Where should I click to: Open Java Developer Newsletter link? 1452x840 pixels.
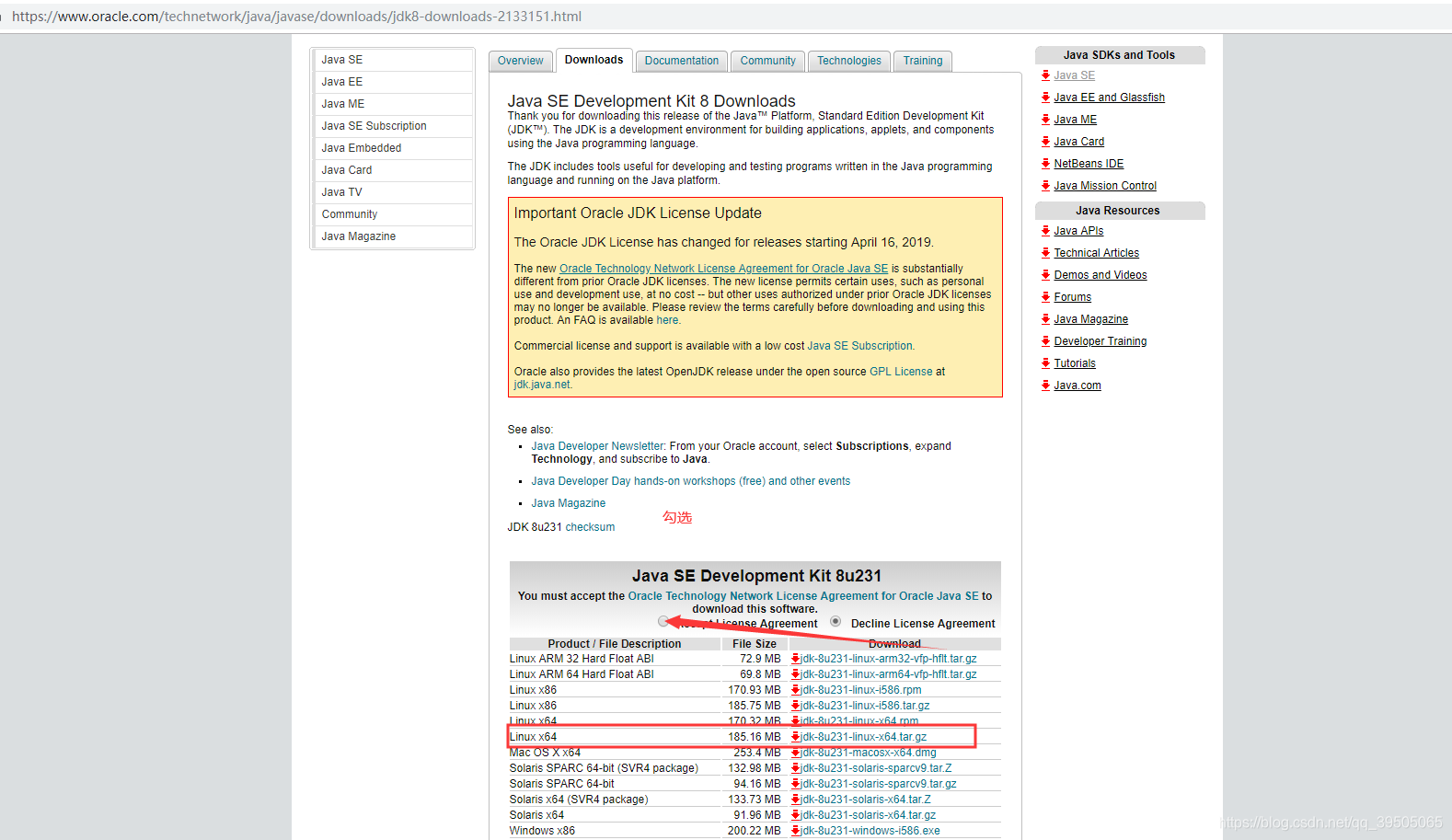(597, 446)
